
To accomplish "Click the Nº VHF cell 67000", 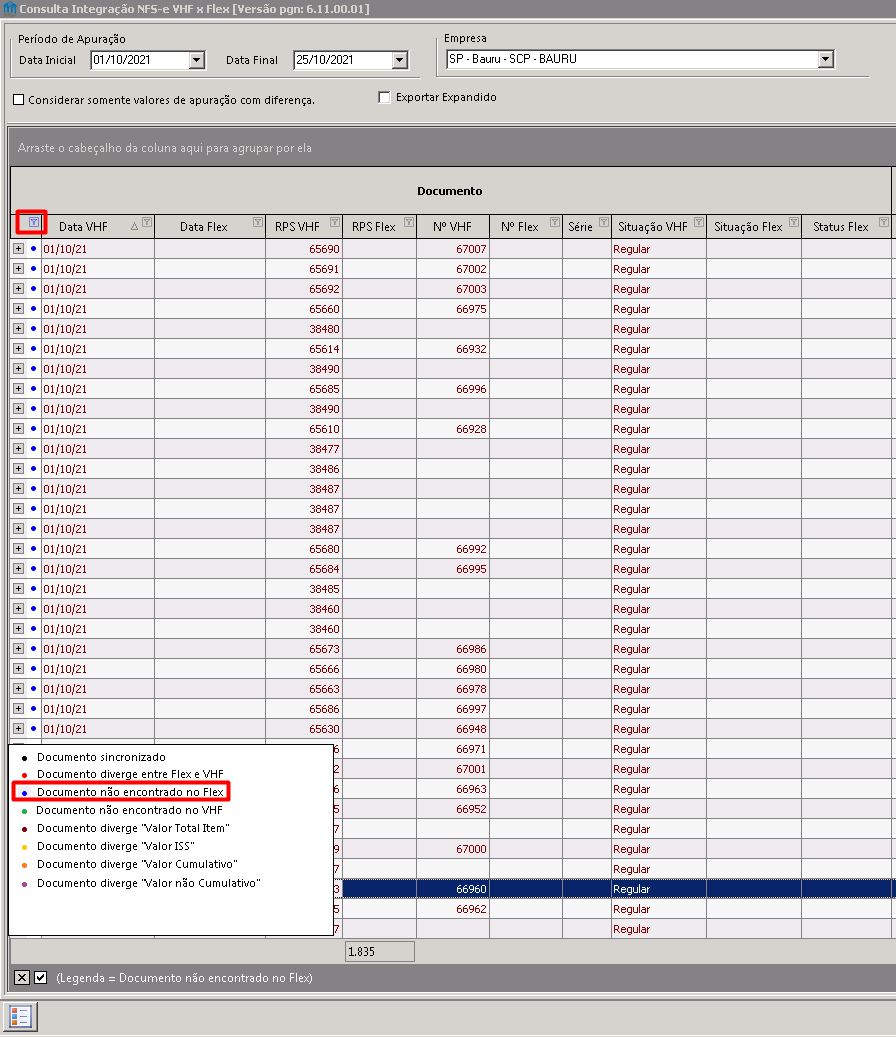I will coord(453,849).
